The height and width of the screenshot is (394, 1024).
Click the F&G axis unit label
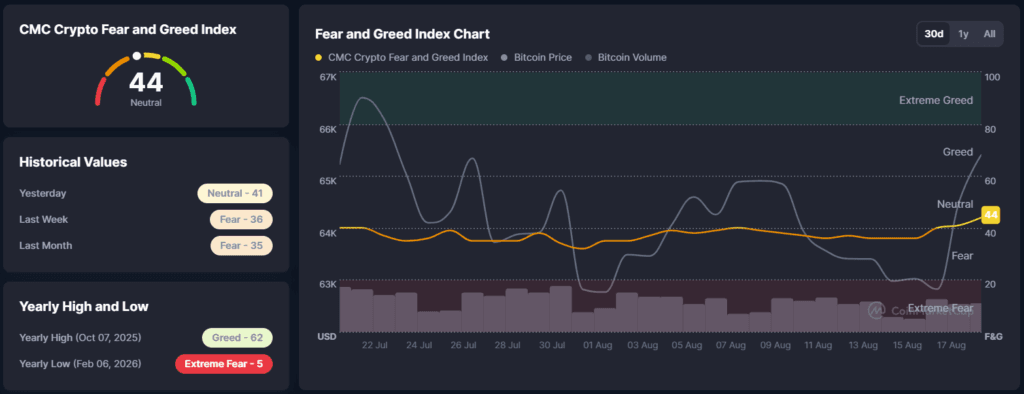(x=993, y=337)
